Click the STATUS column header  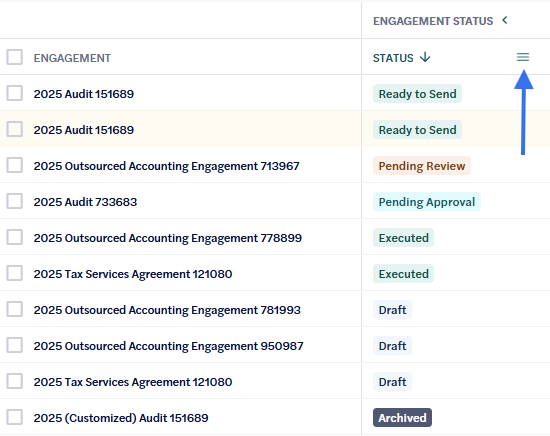click(393, 58)
